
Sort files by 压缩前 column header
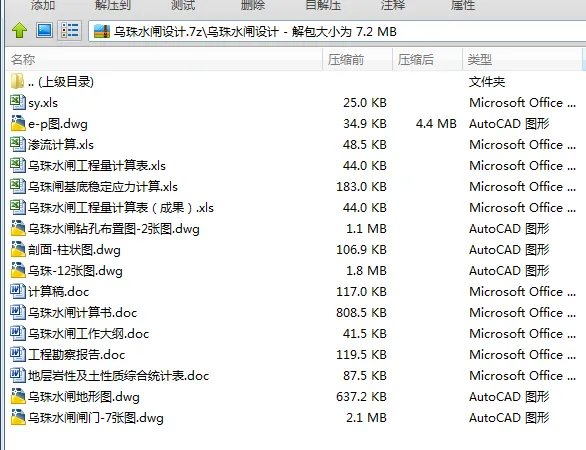(358, 59)
